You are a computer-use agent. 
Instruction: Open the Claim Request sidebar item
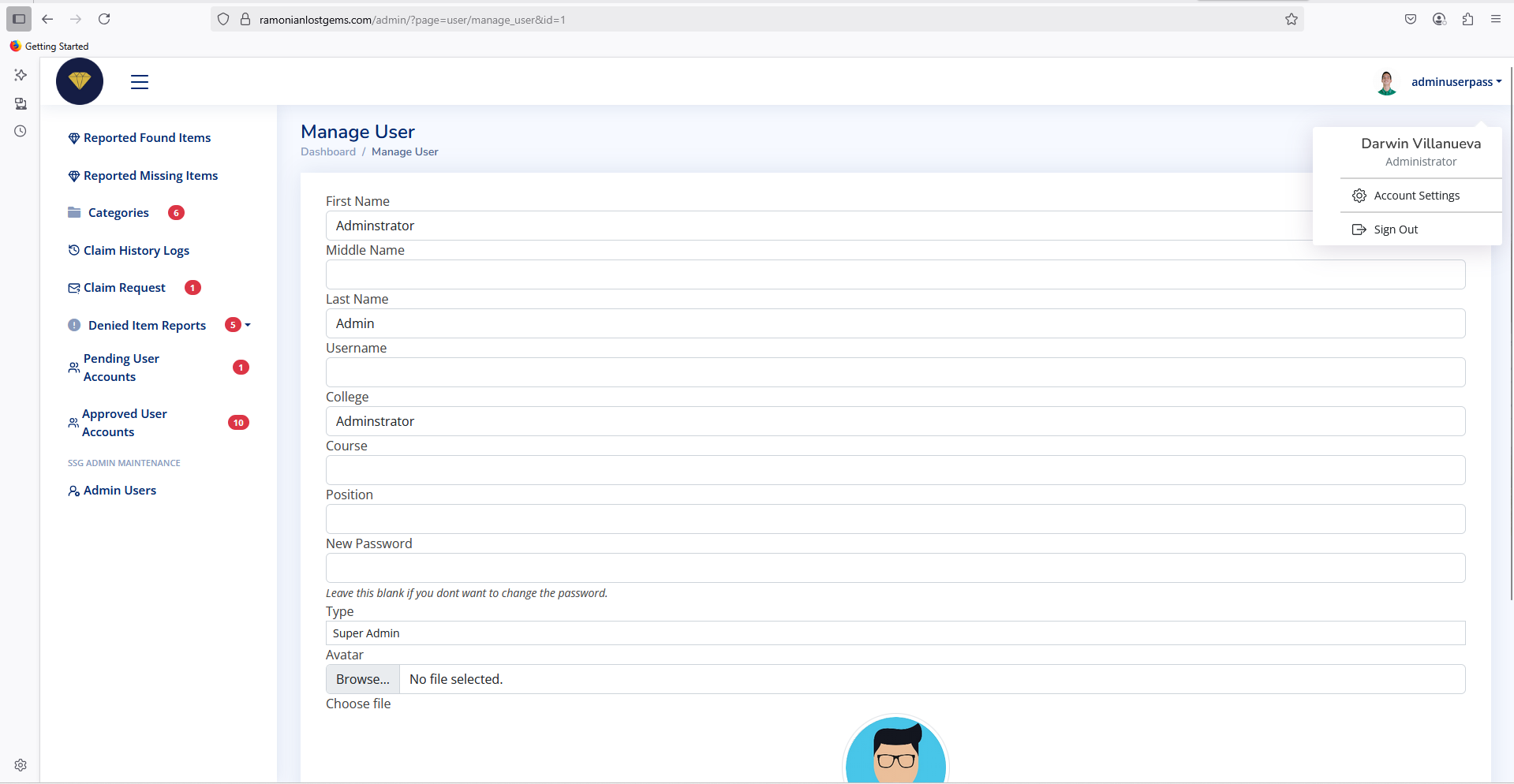(125, 288)
